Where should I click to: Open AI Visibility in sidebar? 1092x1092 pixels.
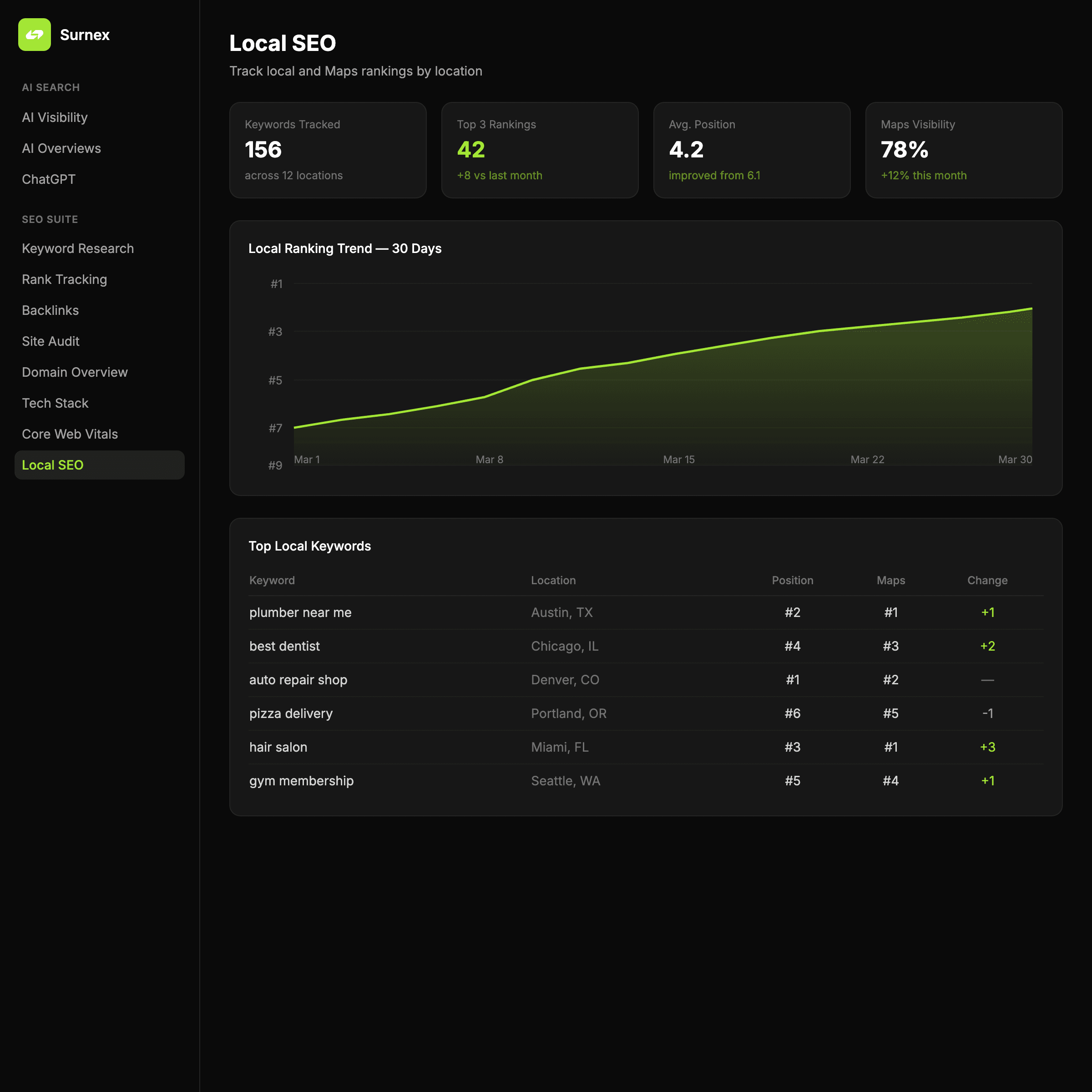click(x=55, y=117)
